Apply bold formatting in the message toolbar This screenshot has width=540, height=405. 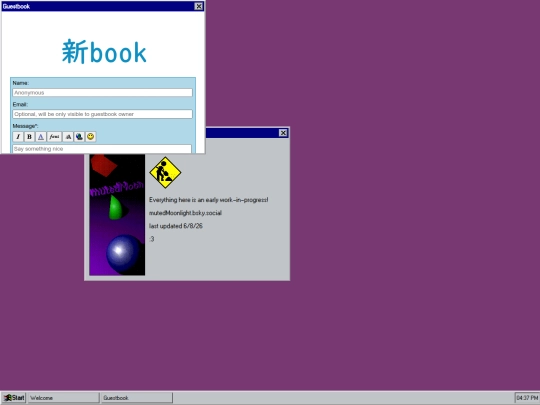(29, 137)
